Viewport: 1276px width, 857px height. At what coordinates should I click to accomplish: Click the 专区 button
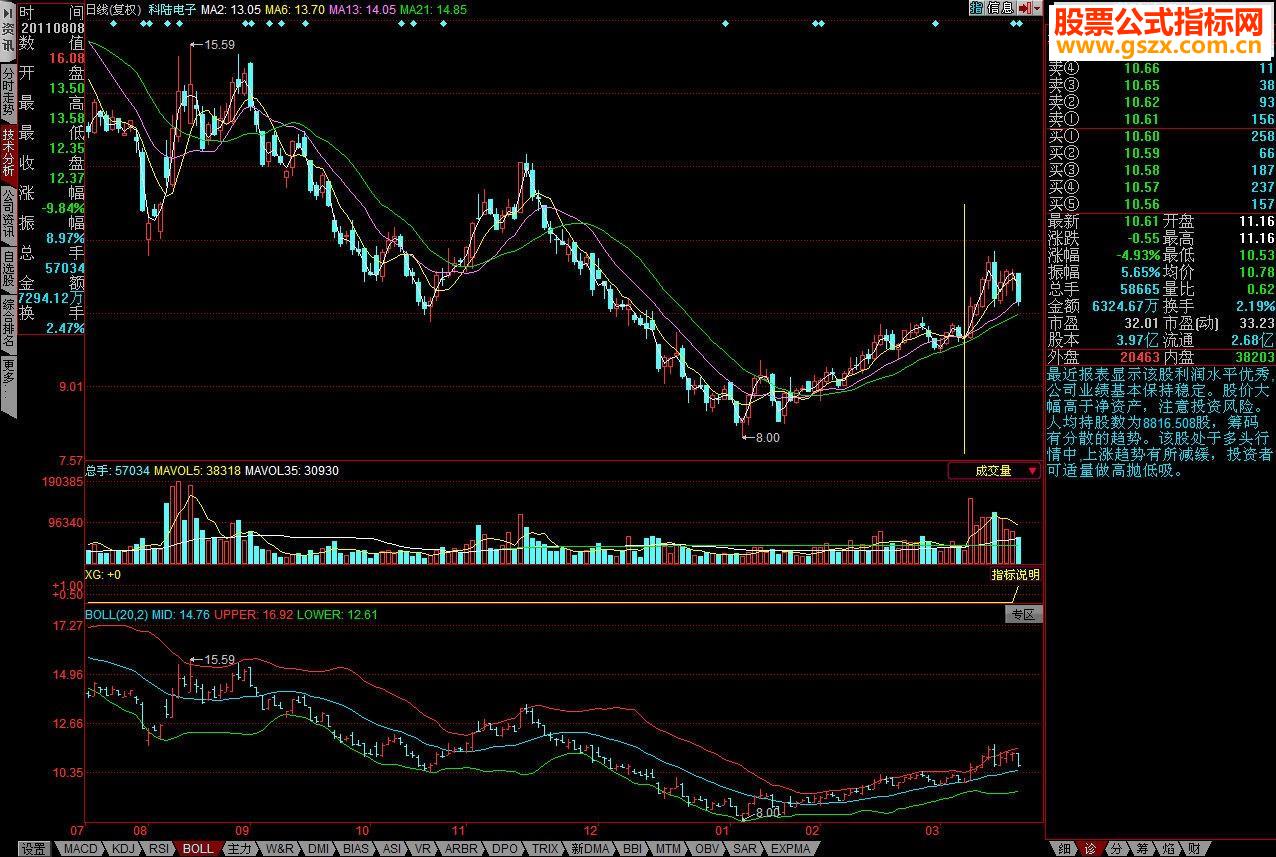click(x=1023, y=615)
